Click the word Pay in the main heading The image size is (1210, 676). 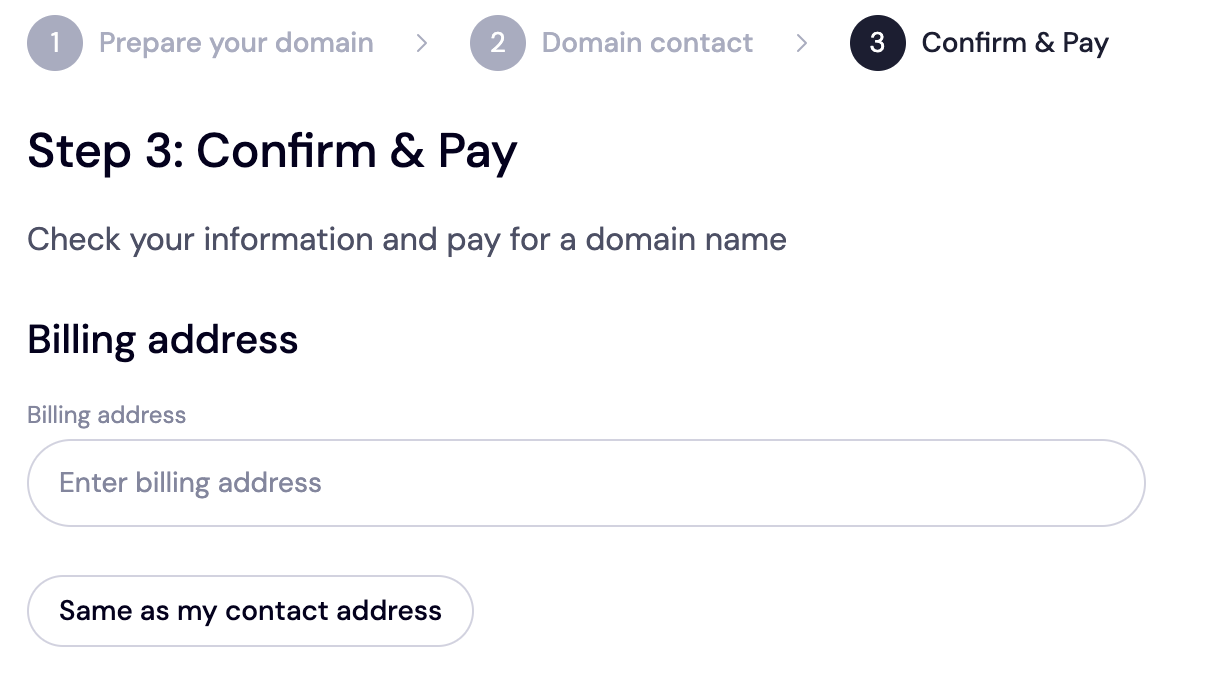477,151
